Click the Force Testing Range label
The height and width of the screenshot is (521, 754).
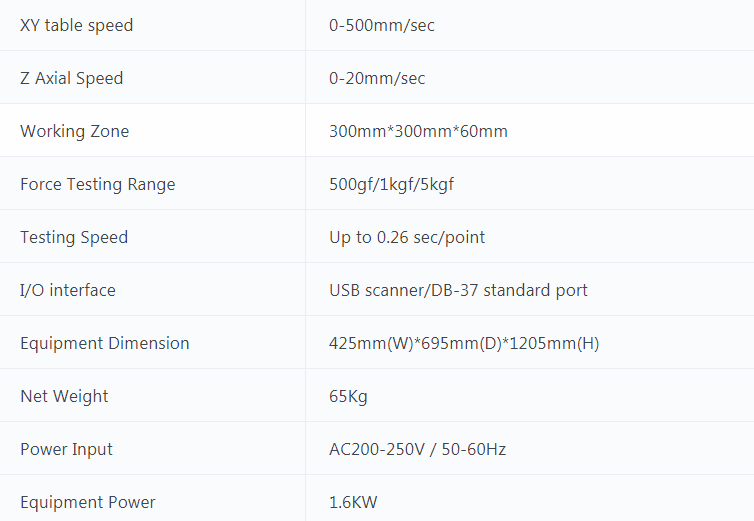(97, 184)
